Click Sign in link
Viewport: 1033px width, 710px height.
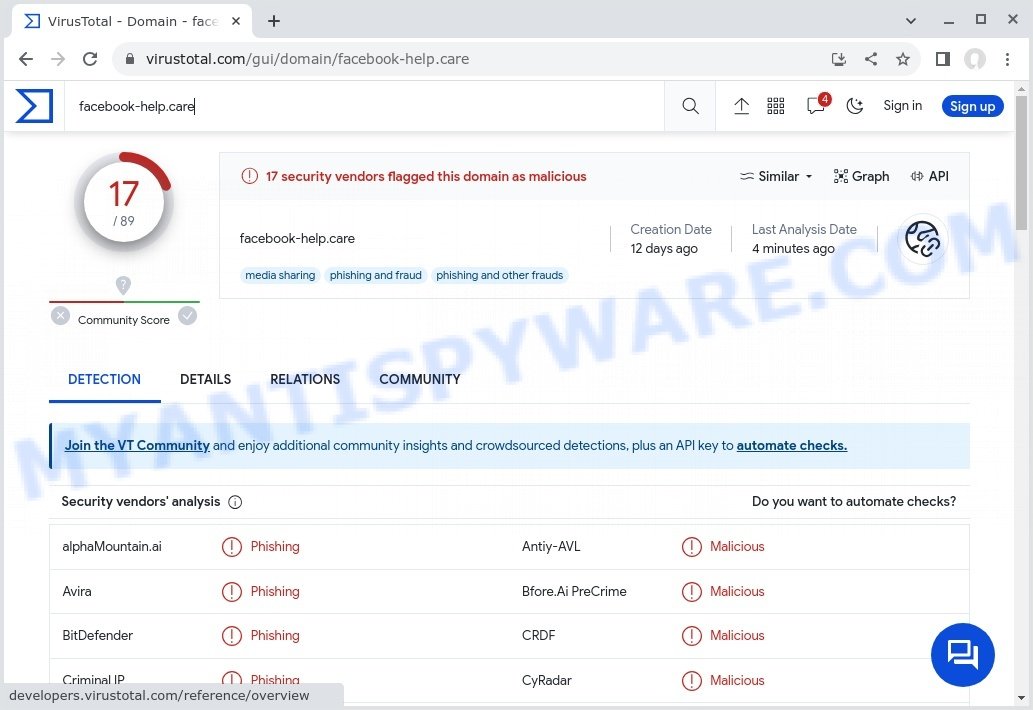pyautogui.click(x=902, y=105)
